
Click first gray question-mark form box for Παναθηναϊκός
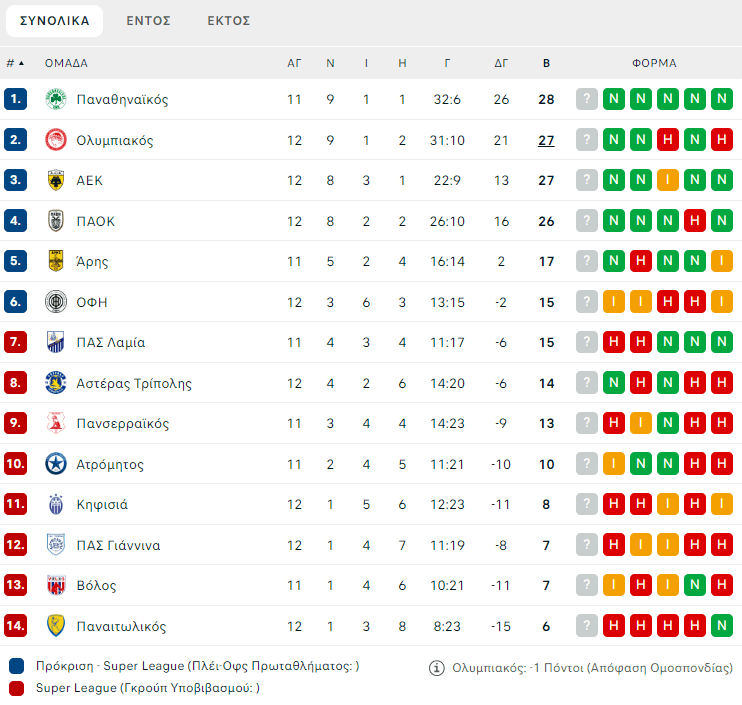coord(586,100)
